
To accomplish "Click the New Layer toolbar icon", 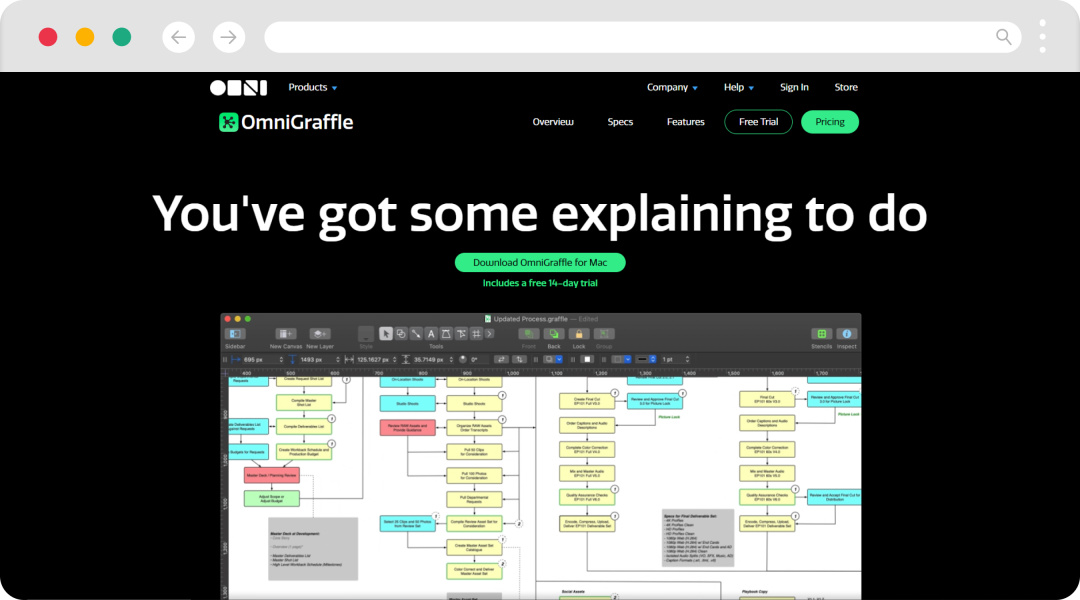I will 320,334.
